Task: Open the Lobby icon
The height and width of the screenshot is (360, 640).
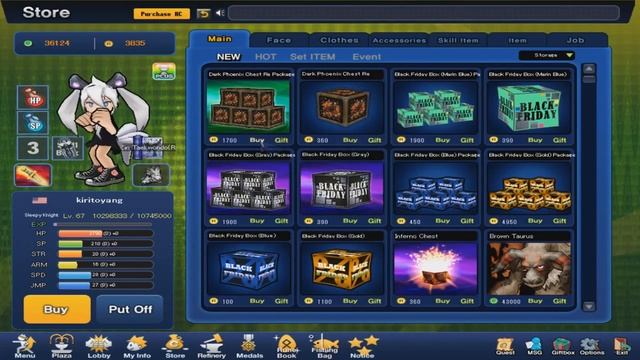Action: point(99,346)
